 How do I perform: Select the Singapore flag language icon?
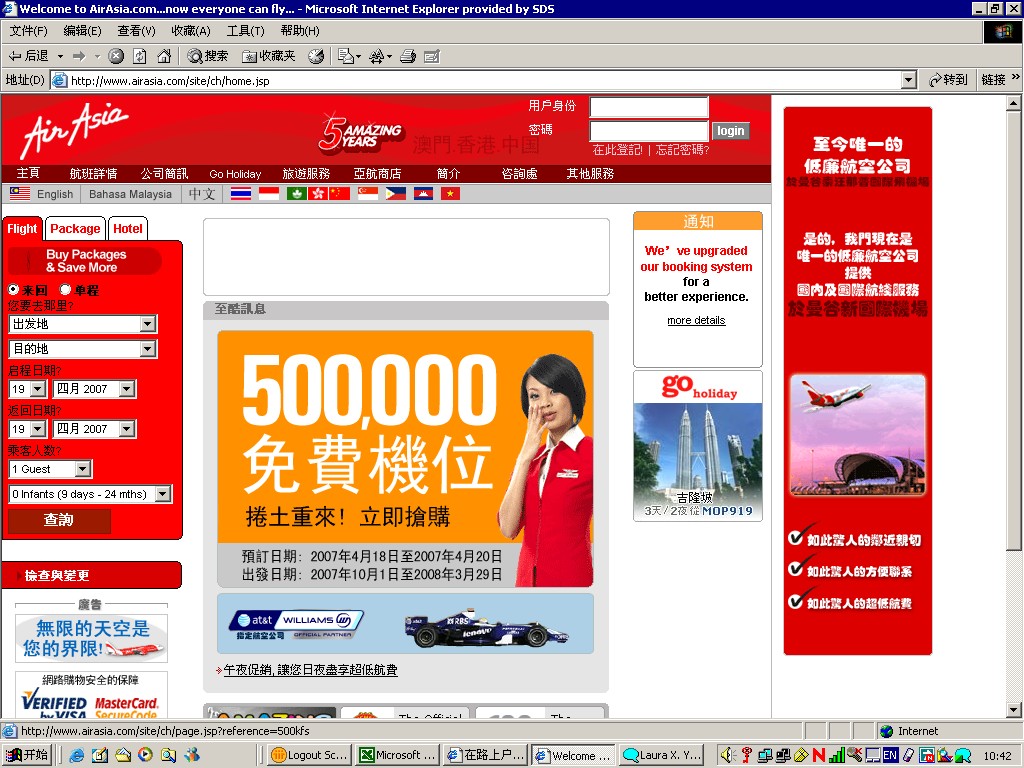coord(368,193)
